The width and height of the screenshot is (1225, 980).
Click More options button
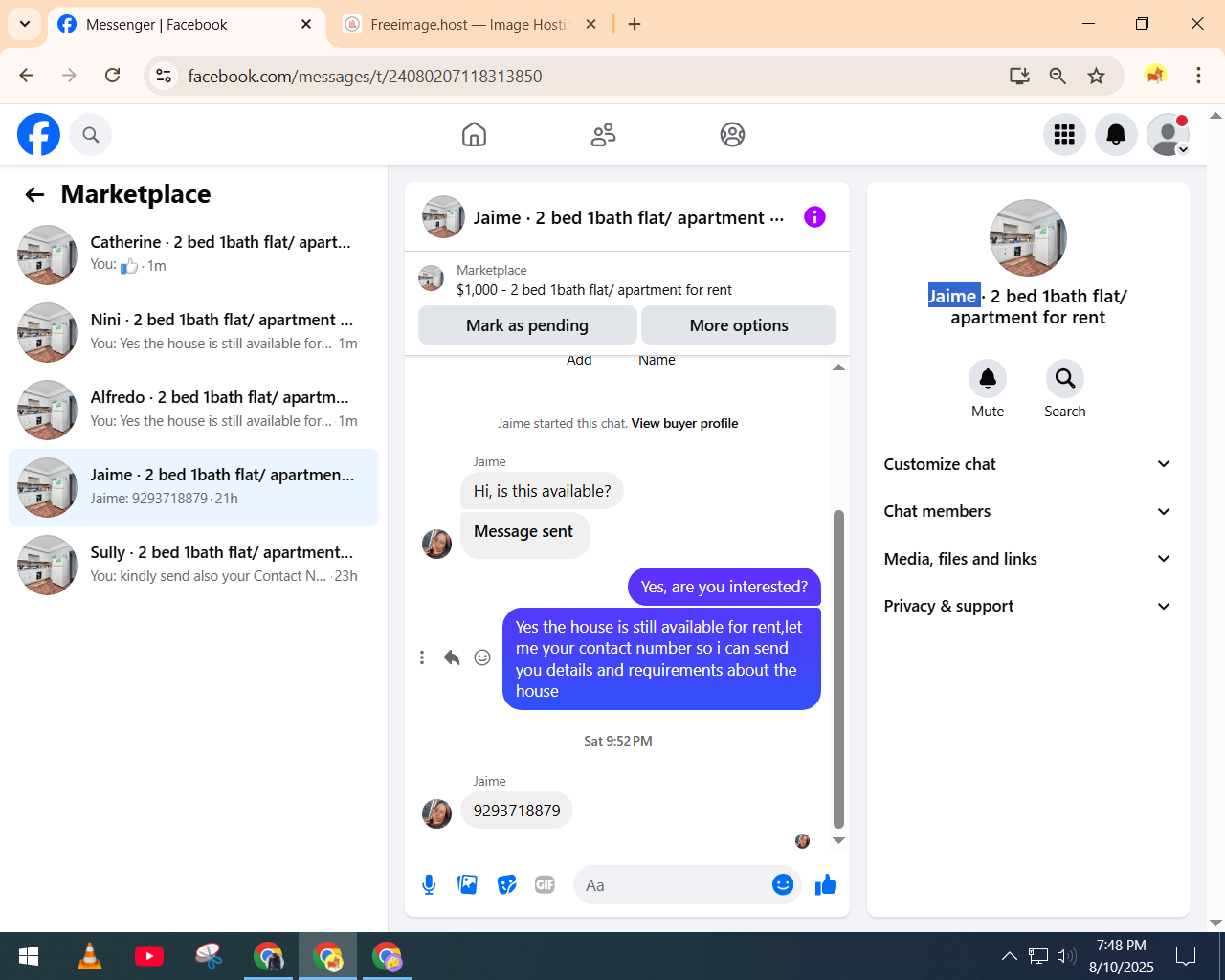coord(739,325)
